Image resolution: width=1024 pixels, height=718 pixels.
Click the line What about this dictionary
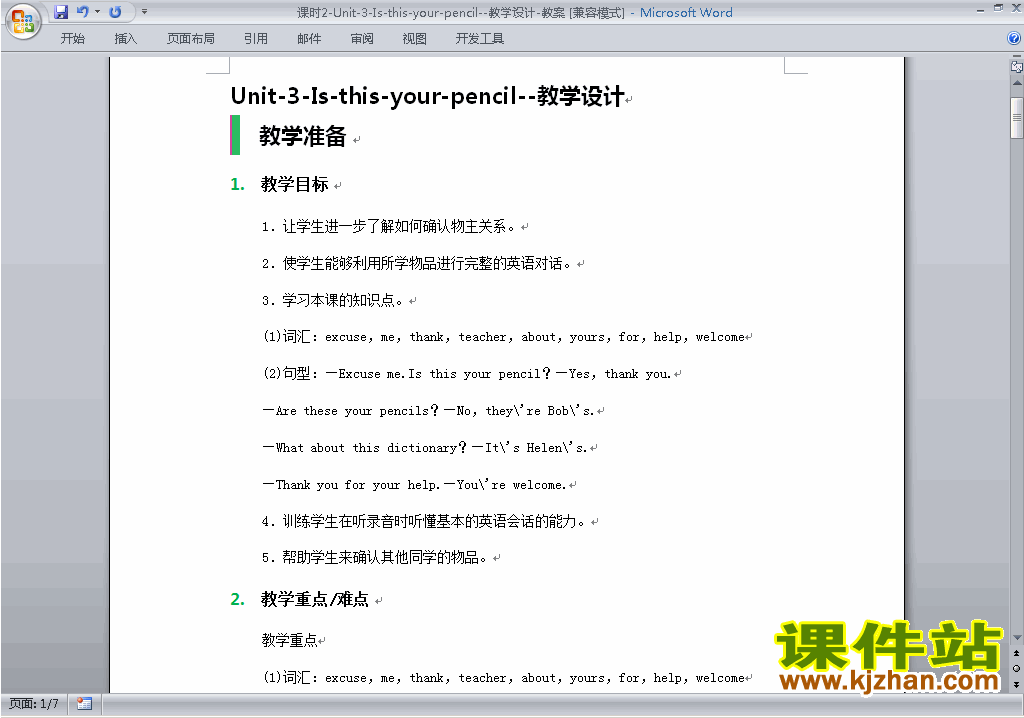click(x=425, y=448)
